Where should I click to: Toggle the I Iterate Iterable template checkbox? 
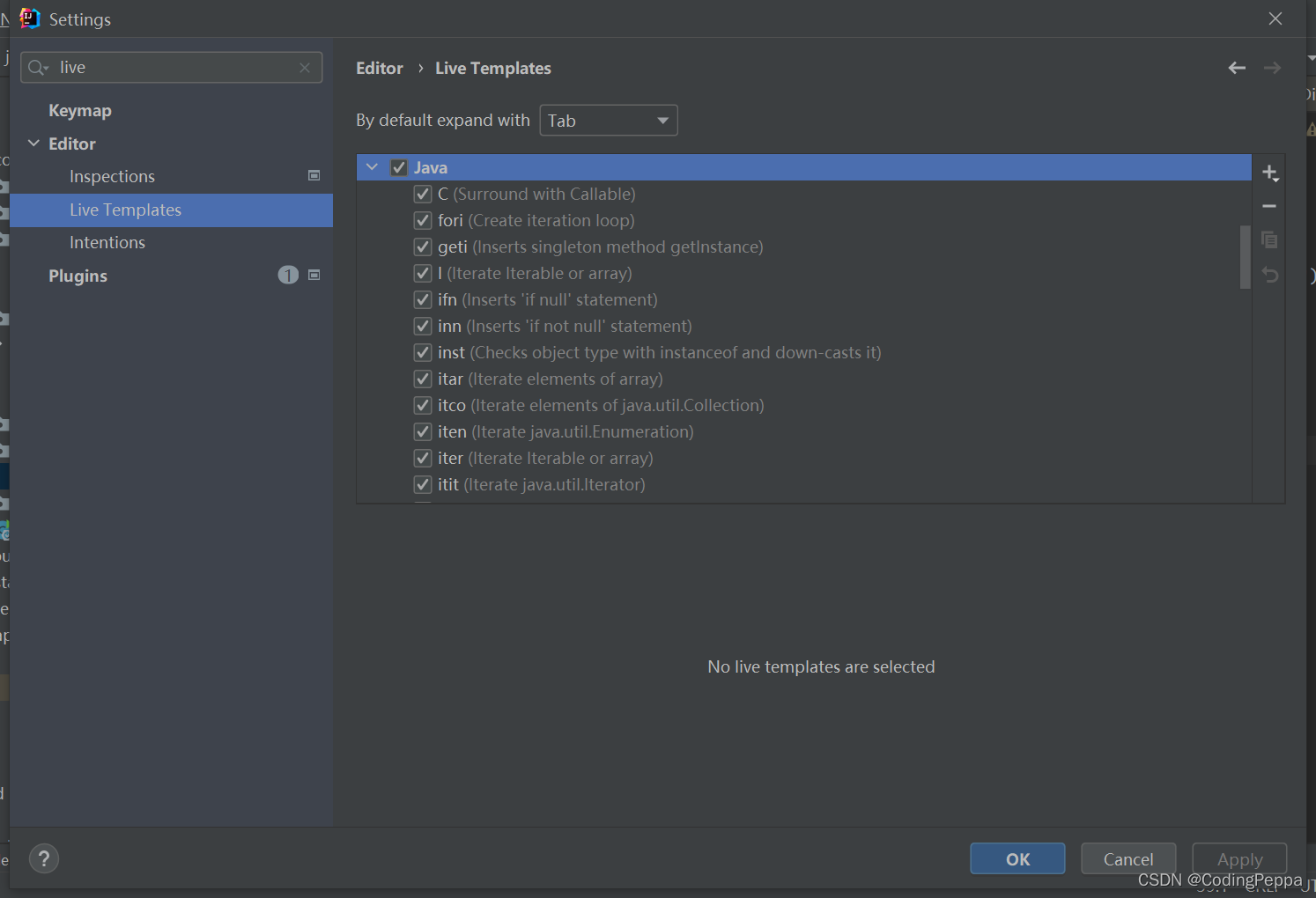(423, 273)
